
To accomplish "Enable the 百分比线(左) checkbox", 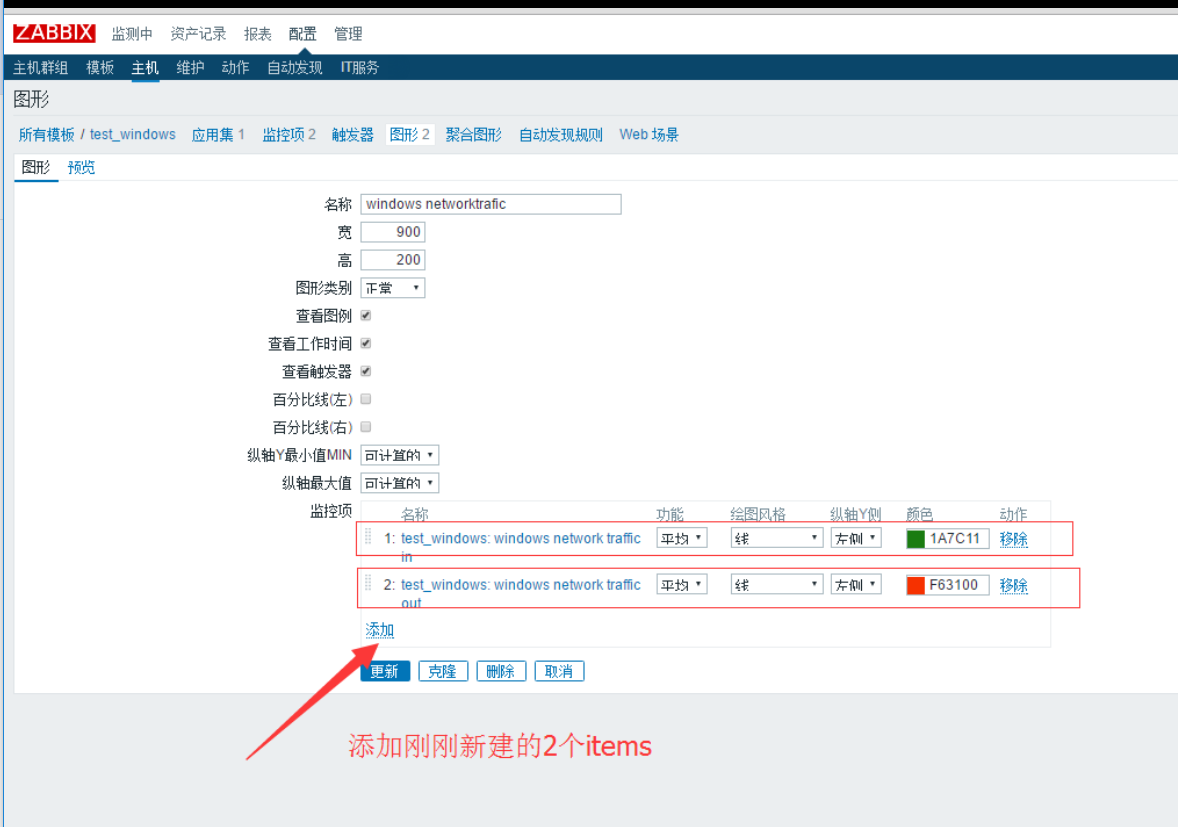I will click(366, 399).
